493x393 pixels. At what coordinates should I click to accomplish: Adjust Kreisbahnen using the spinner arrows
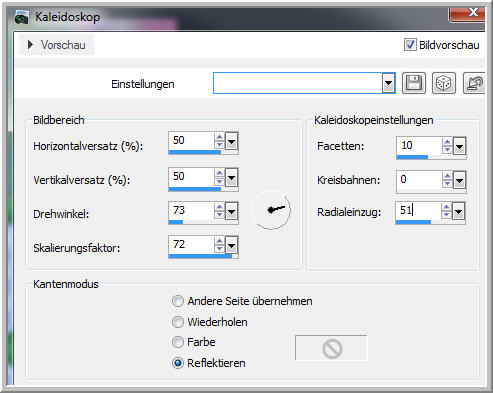click(x=447, y=180)
